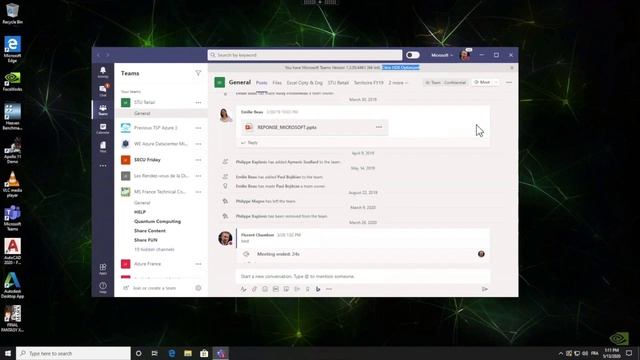Screen dimensions: 640x360
Task: Open Task View on the taskbar
Action: coord(155,353)
